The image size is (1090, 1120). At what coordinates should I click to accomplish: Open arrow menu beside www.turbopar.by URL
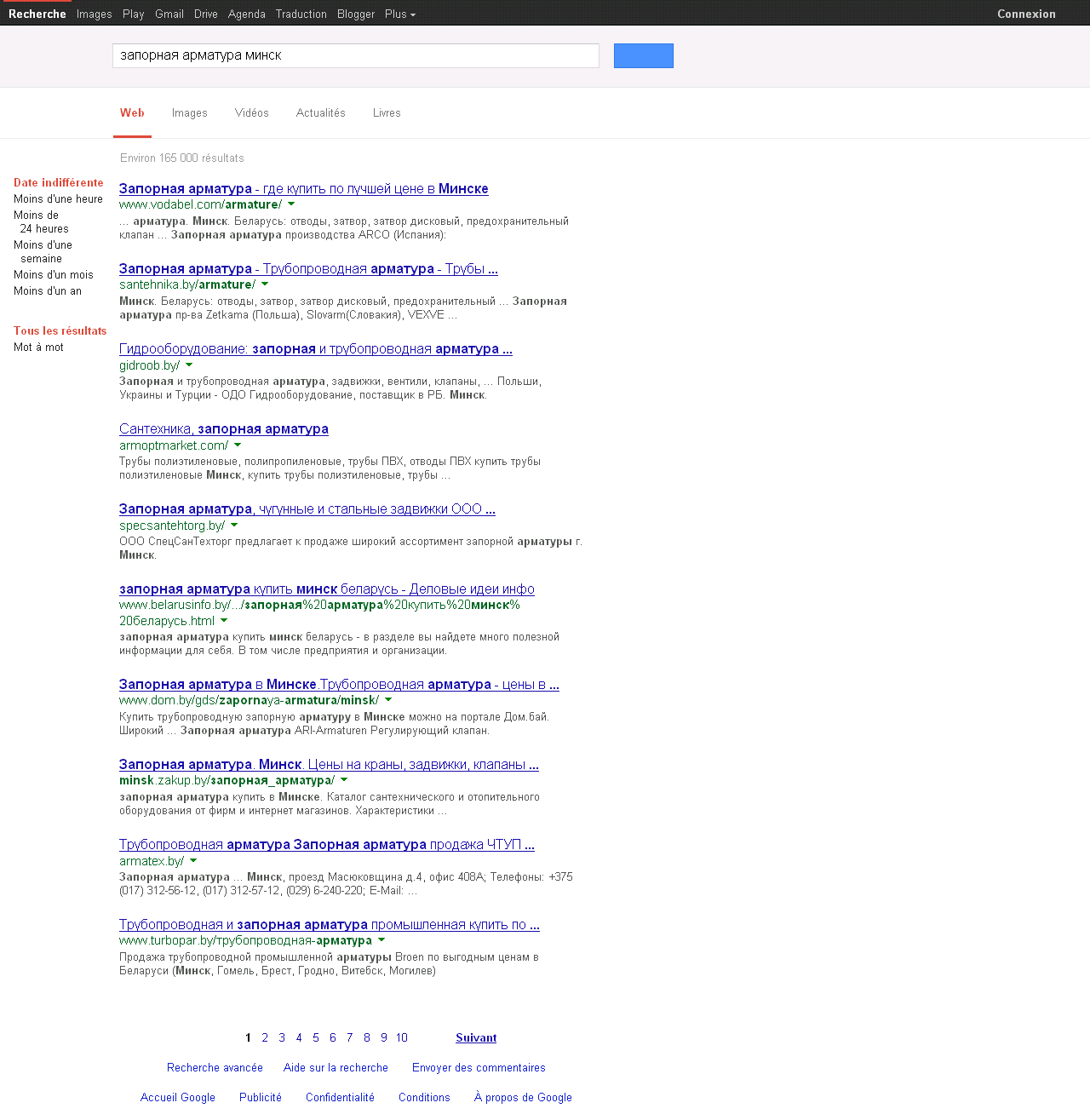pyautogui.click(x=381, y=940)
